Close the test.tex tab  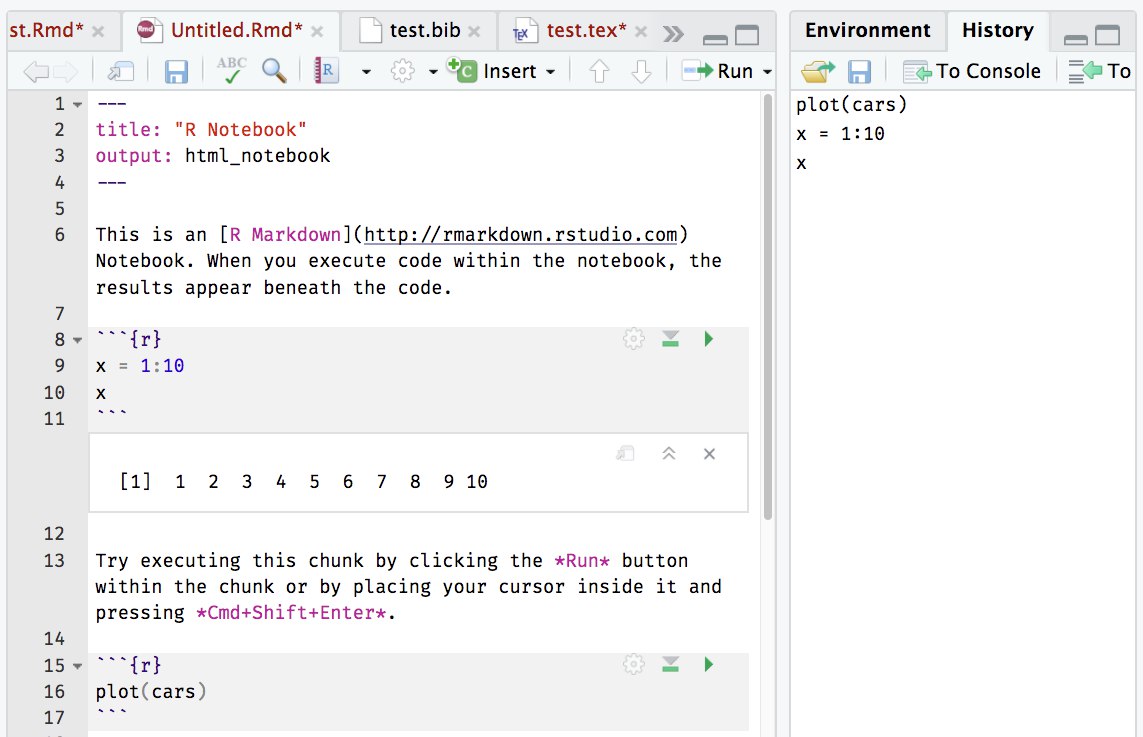(x=641, y=31)
